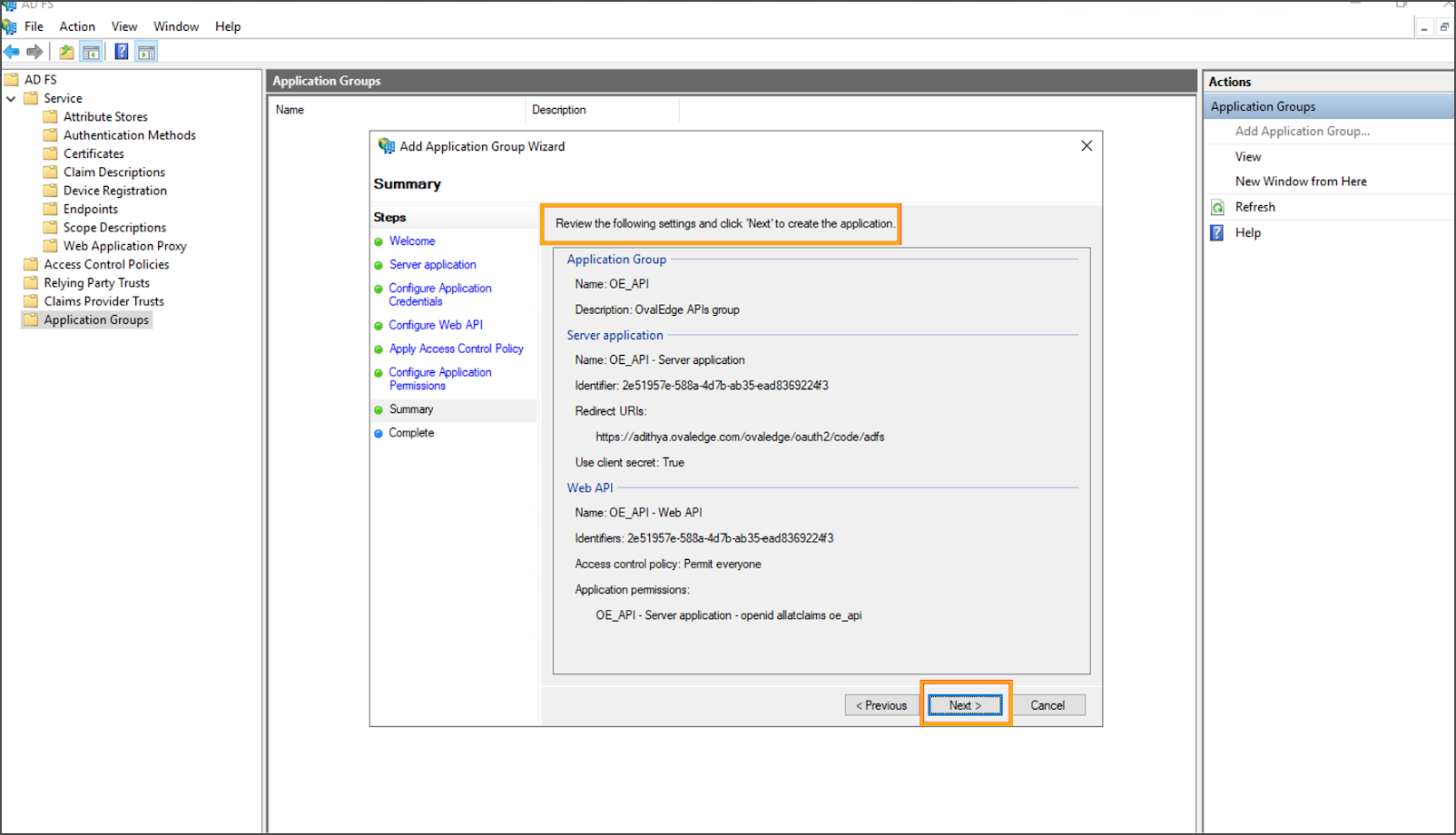The height and width of the screenshot is (835, 1456).
Task: Click the blue Back arrow in toolbar
Action: coord(12,52)
